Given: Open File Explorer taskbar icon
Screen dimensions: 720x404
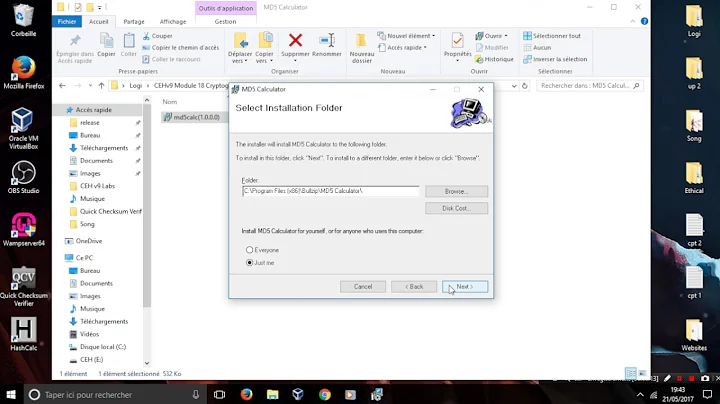Looking at the screenshot, I should pos(272,394).
